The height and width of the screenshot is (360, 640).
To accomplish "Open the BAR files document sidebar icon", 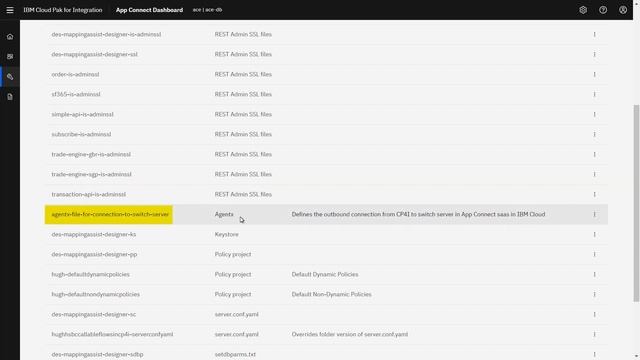I will tap(10, 97).
